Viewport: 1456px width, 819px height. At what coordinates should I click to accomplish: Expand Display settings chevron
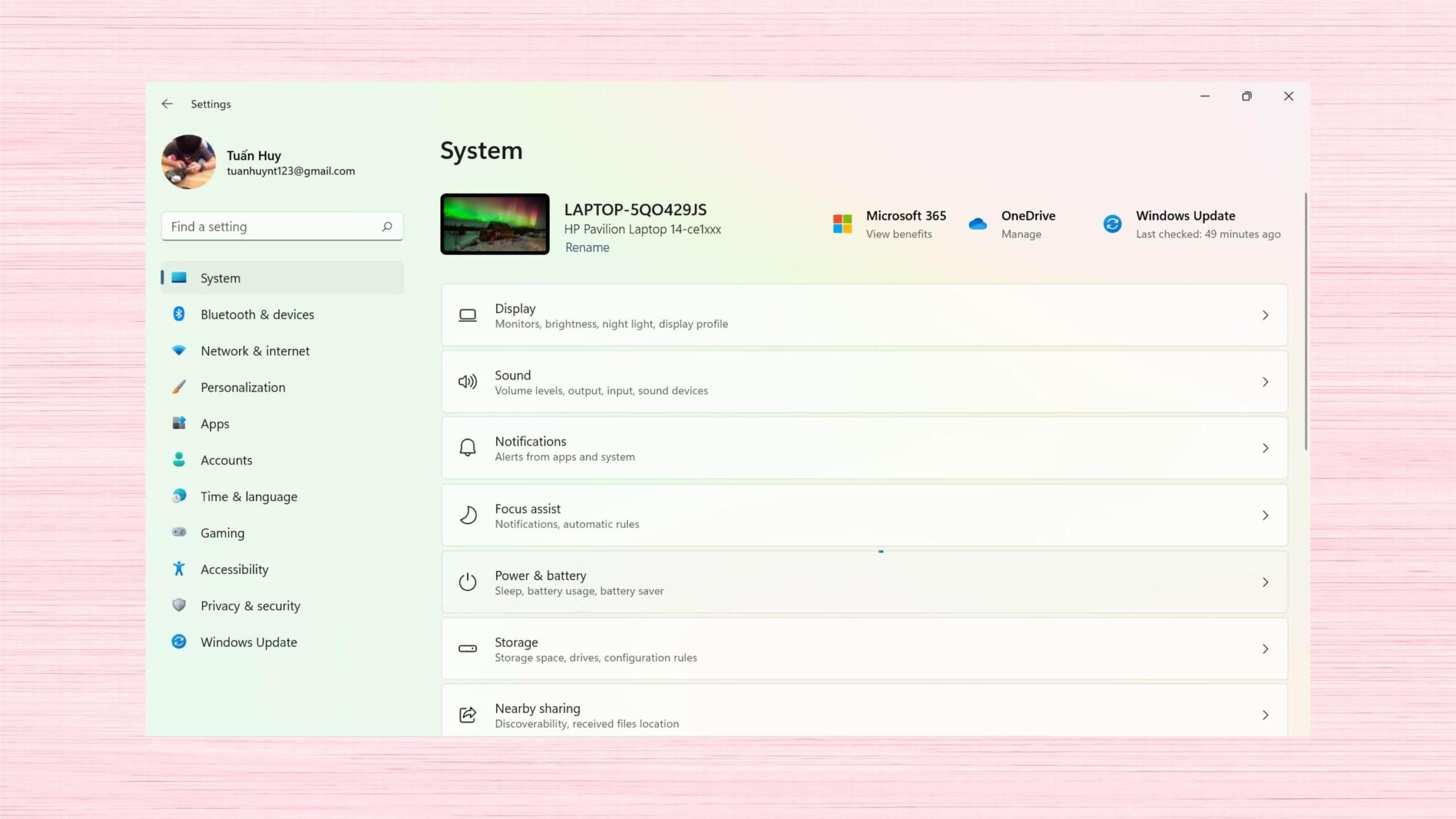tap(1264, 313)
